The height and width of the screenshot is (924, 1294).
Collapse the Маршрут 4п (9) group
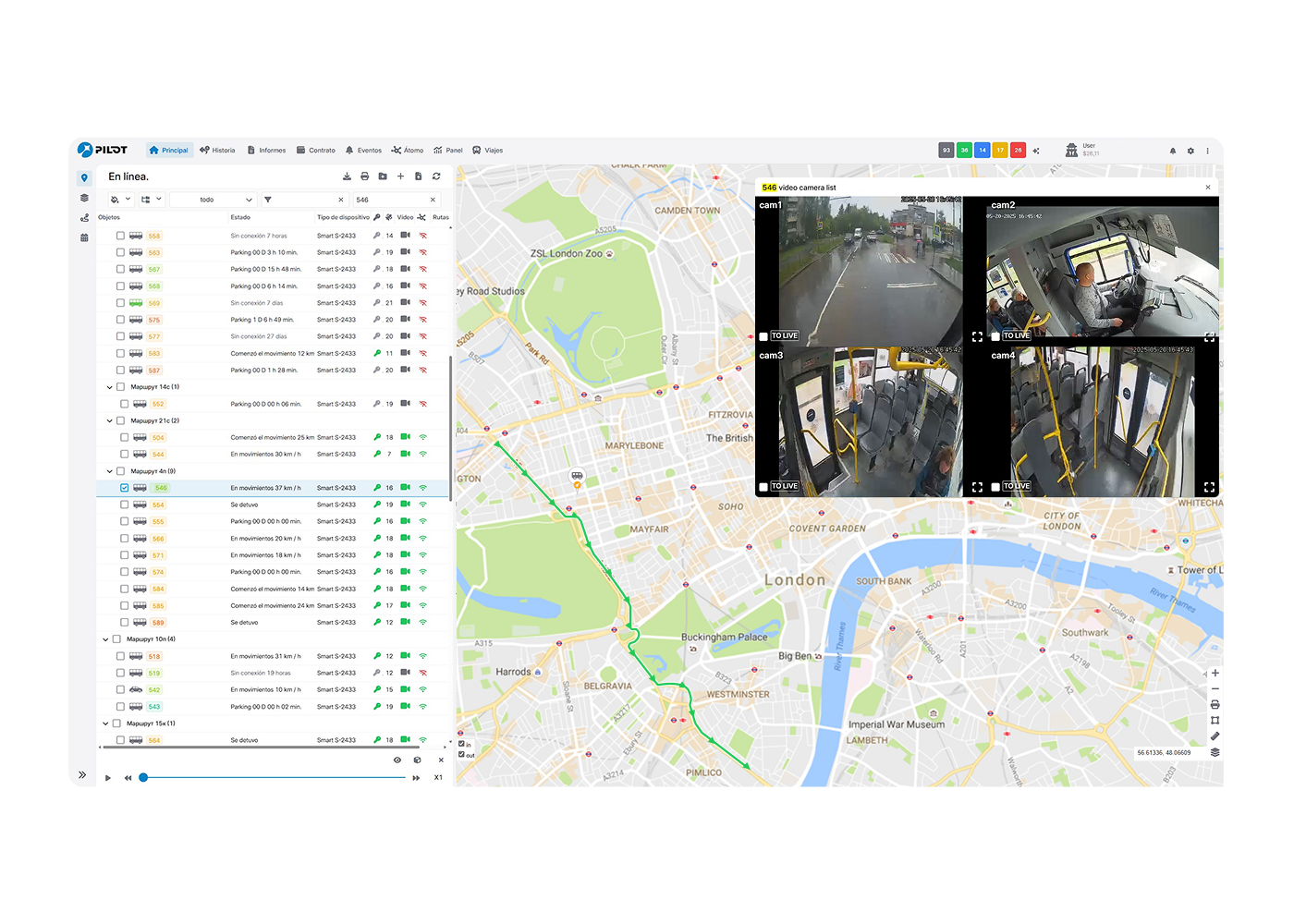coord(109,471)
